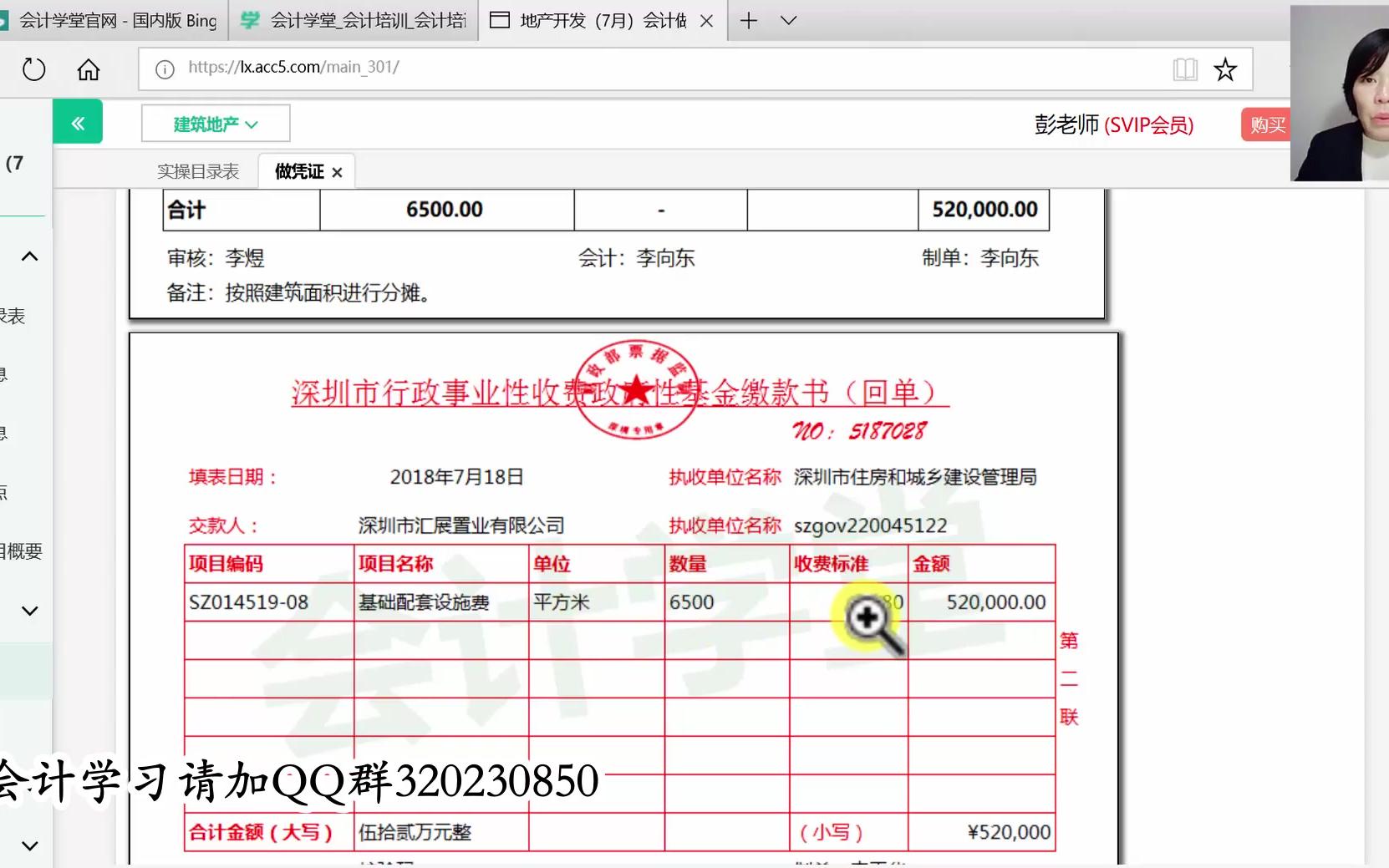
Task: Open the browser home page
Action: coord(89,69)
